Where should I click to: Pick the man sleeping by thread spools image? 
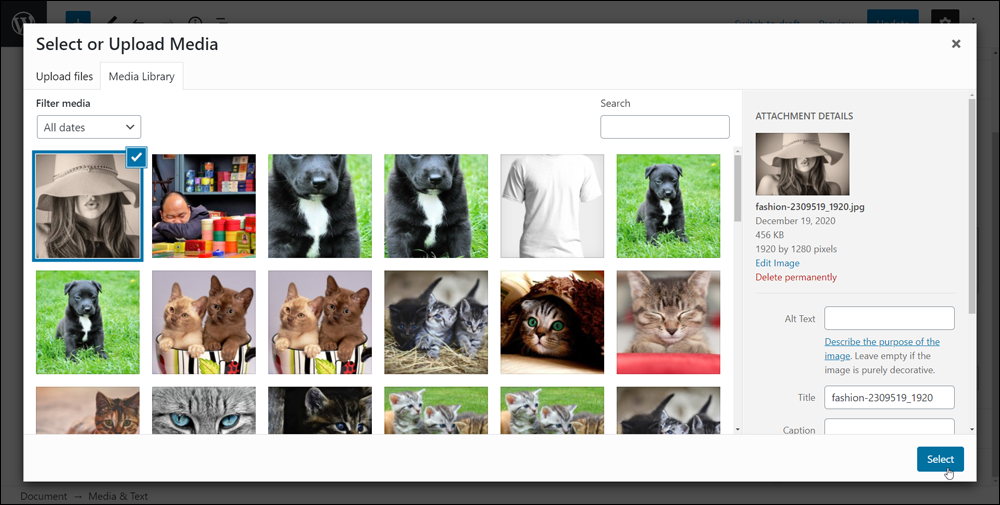[x=203, y=206]
